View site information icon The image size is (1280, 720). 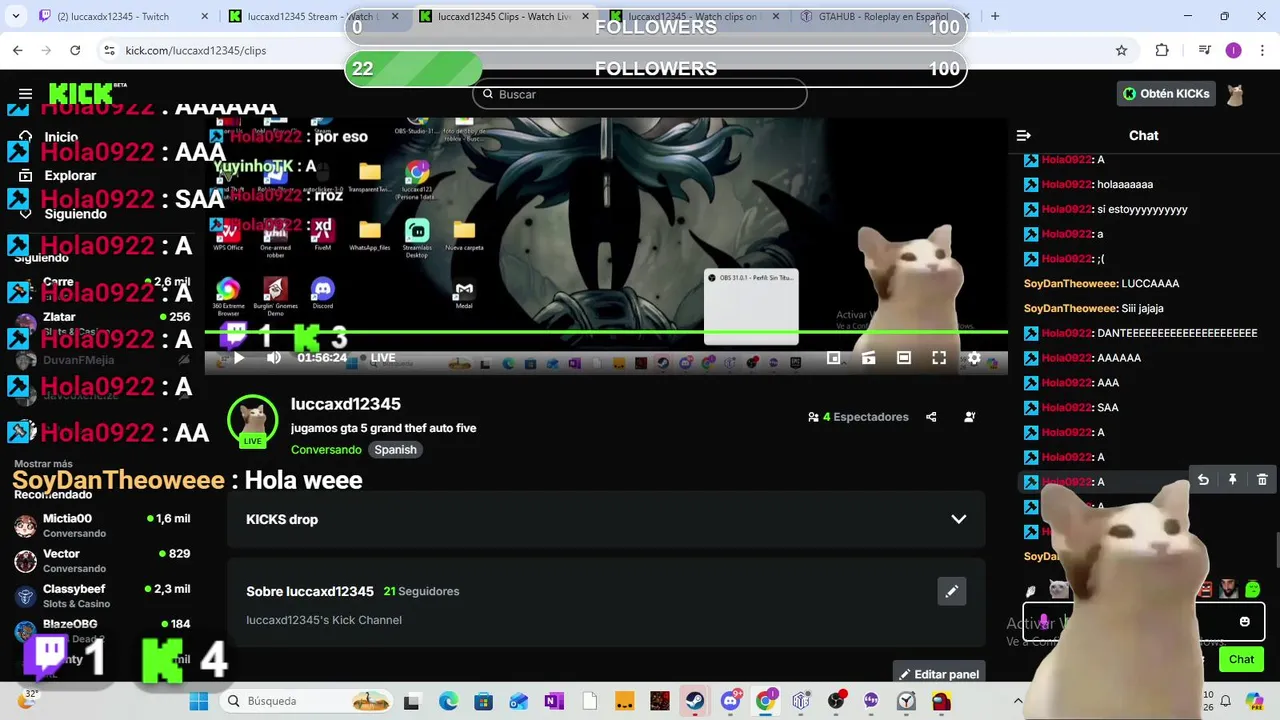109,50
